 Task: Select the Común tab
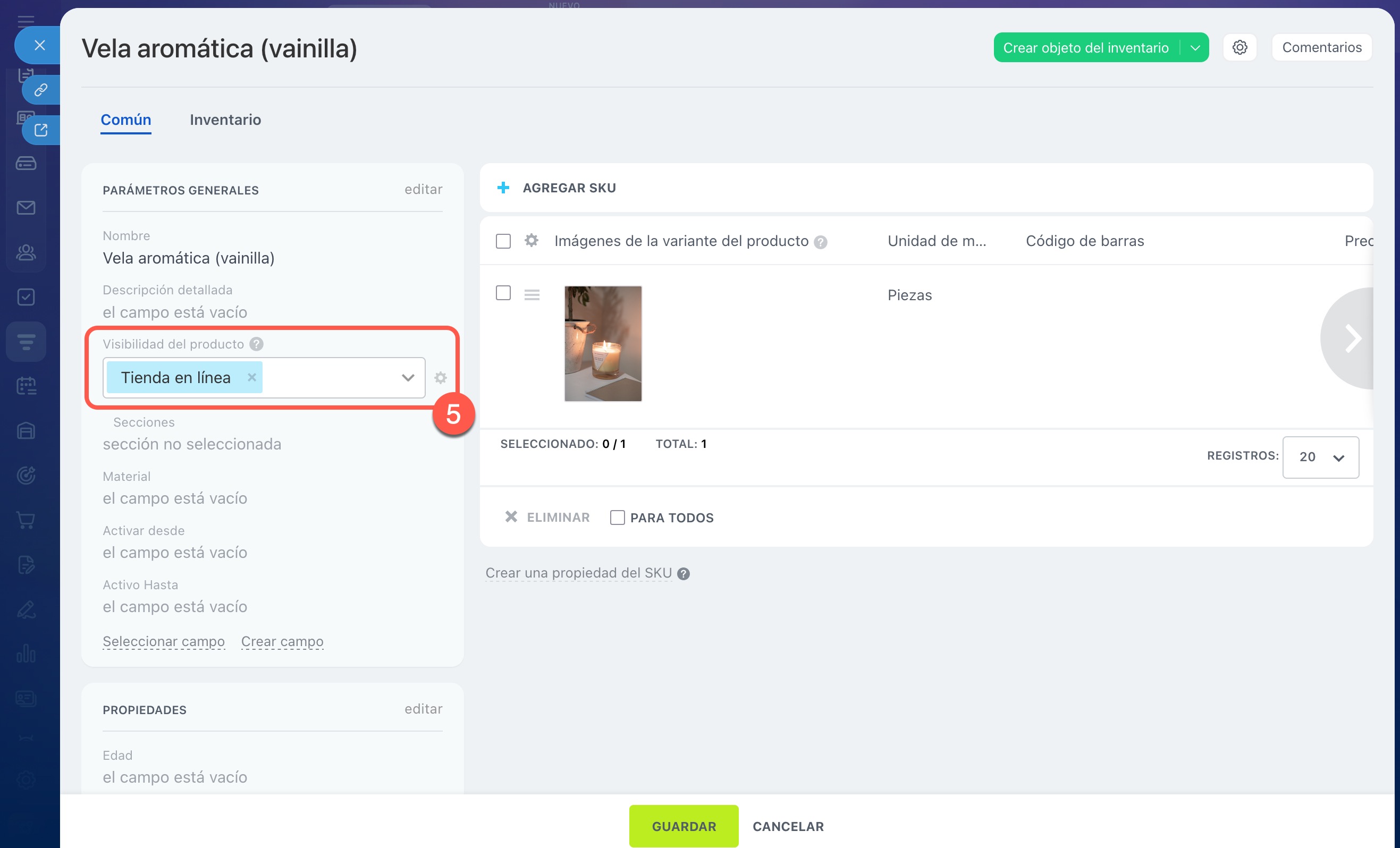(x=125, y=120)
